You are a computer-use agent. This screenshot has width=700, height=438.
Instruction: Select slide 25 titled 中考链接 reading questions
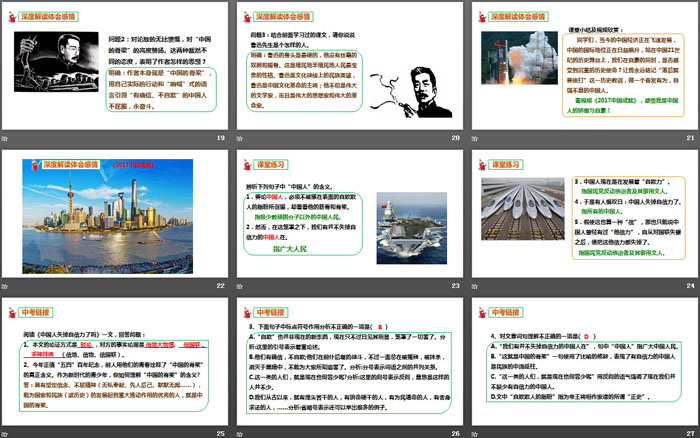pos(115,361)
